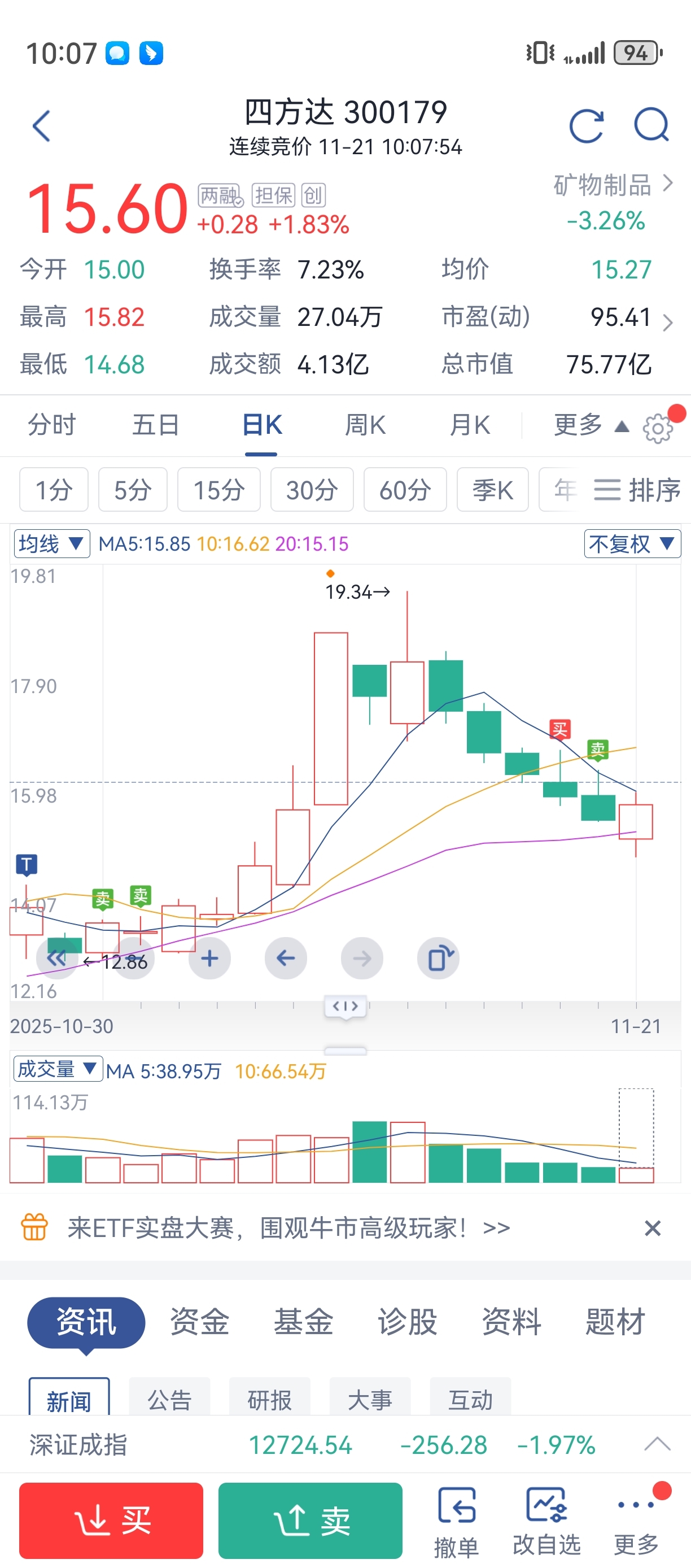The image size is (691, 1568).
Task: Expand the 更多 period options
Action: (x=589, y=425)
